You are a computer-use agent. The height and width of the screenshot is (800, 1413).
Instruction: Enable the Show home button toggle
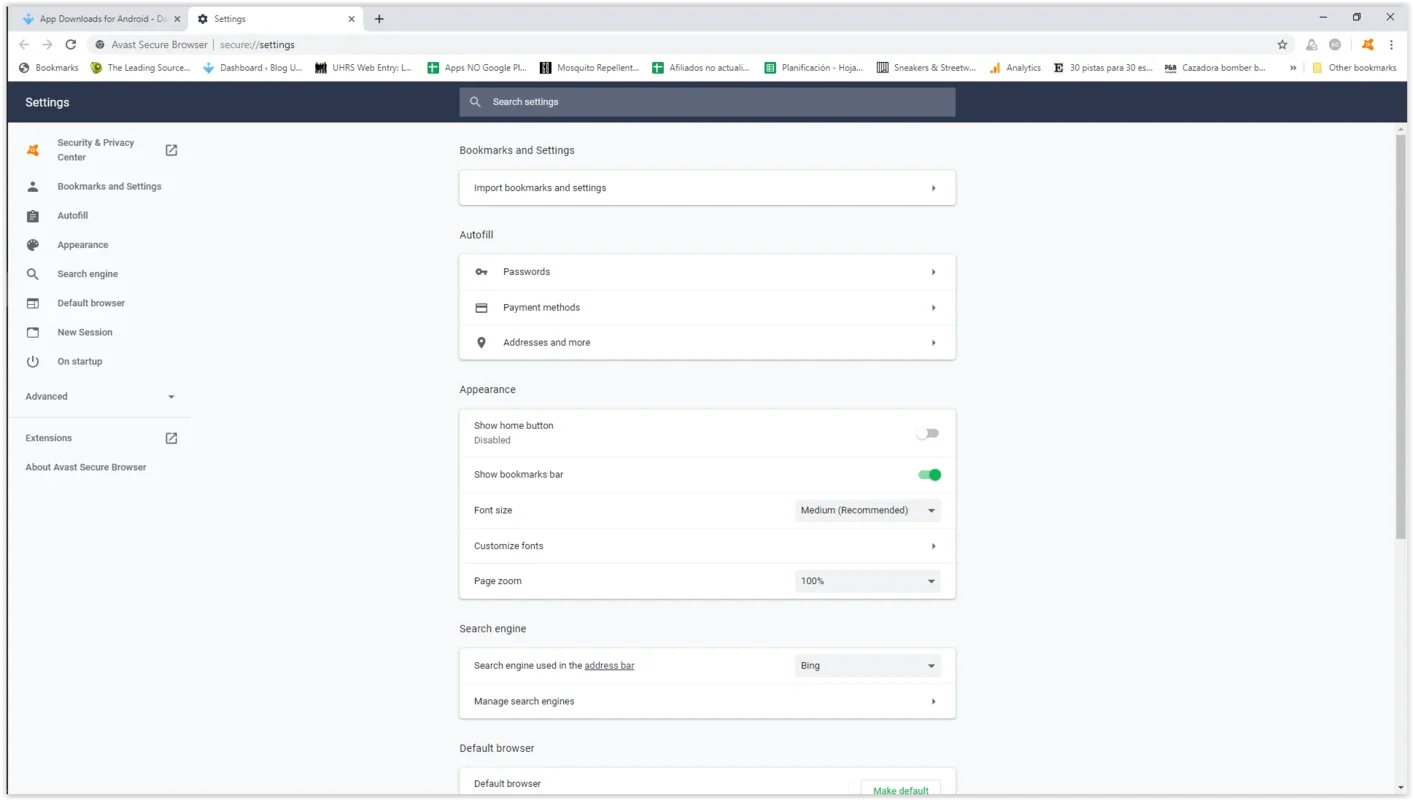(928, 433)
